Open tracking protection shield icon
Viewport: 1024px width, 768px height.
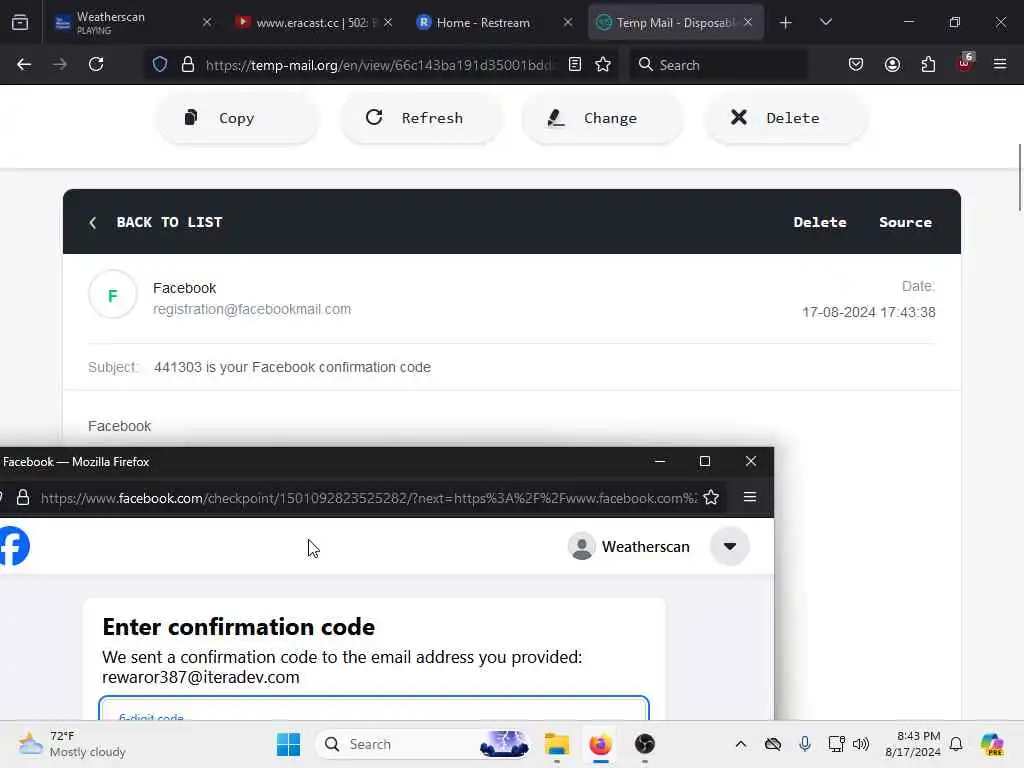[160, 65]
